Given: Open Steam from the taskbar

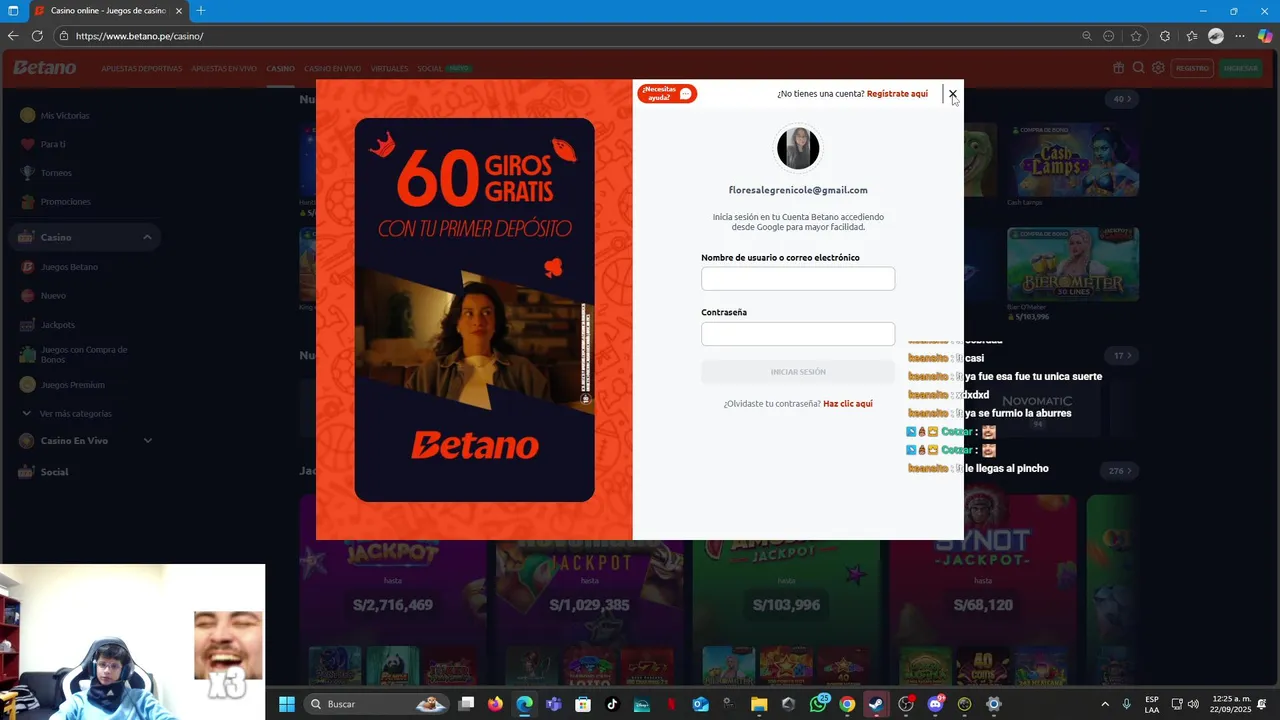Looking at the screenshot, I should 876,704.
